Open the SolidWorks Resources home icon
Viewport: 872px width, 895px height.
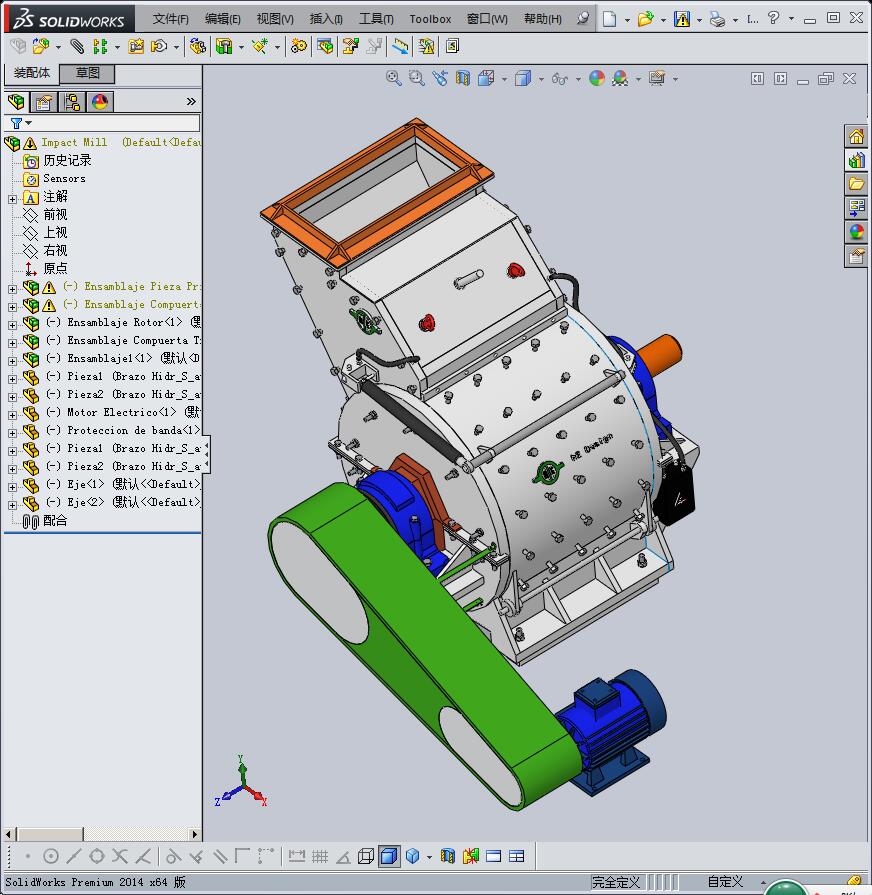coord(856,137)
